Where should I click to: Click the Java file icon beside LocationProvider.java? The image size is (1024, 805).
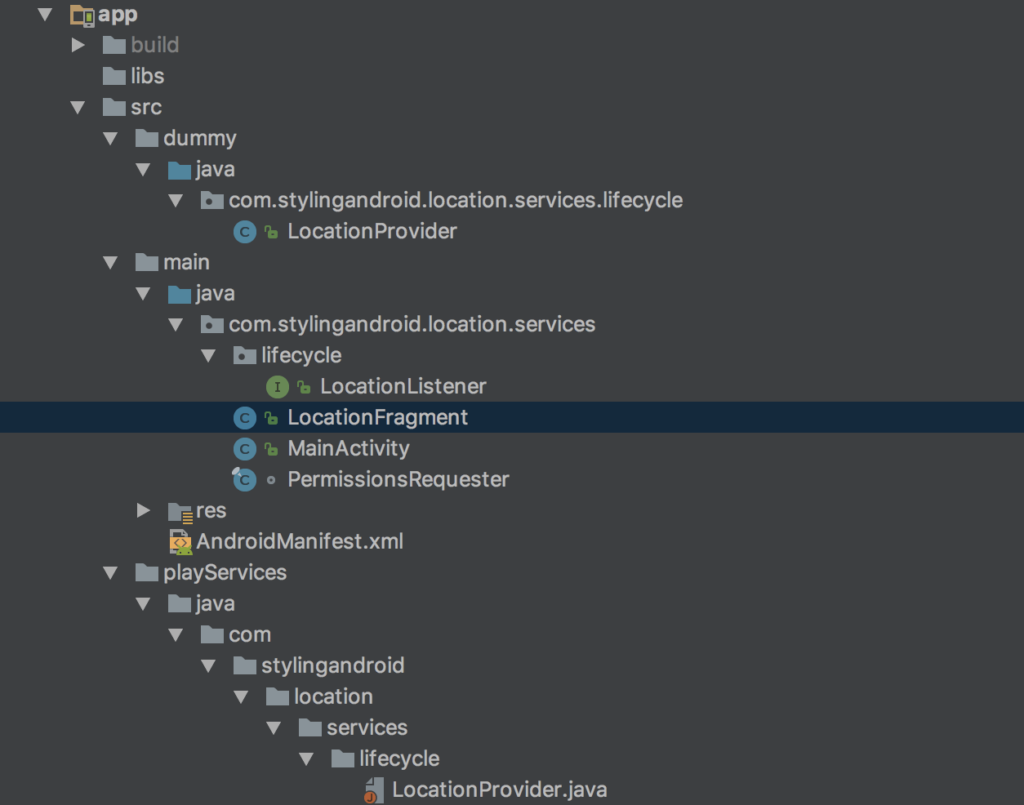click(374, 790)
